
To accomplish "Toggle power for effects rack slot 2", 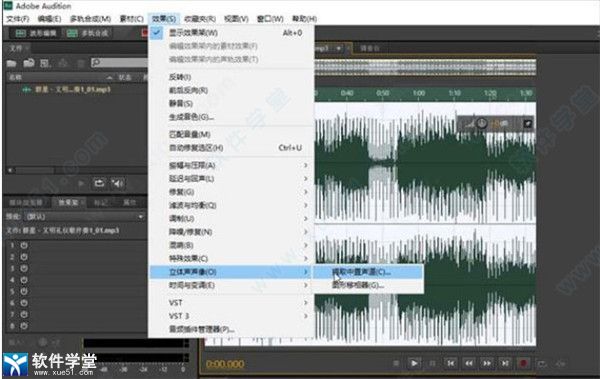I will [24, 257].
